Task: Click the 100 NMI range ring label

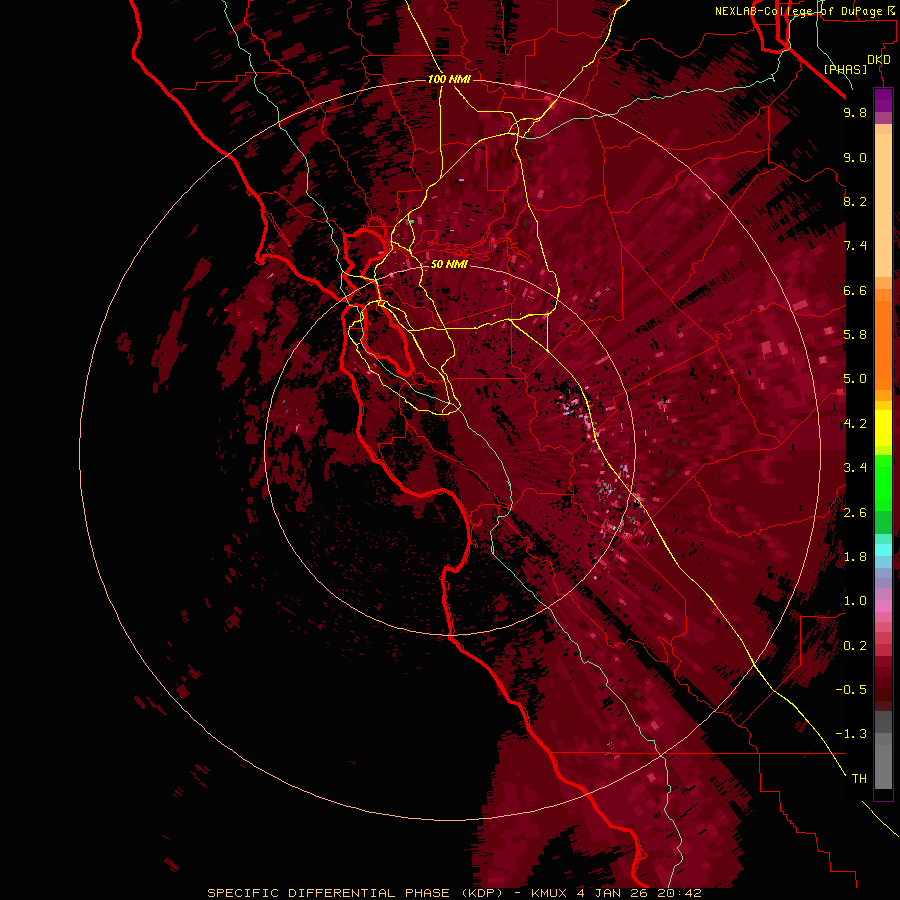Action: pos(449,79)
